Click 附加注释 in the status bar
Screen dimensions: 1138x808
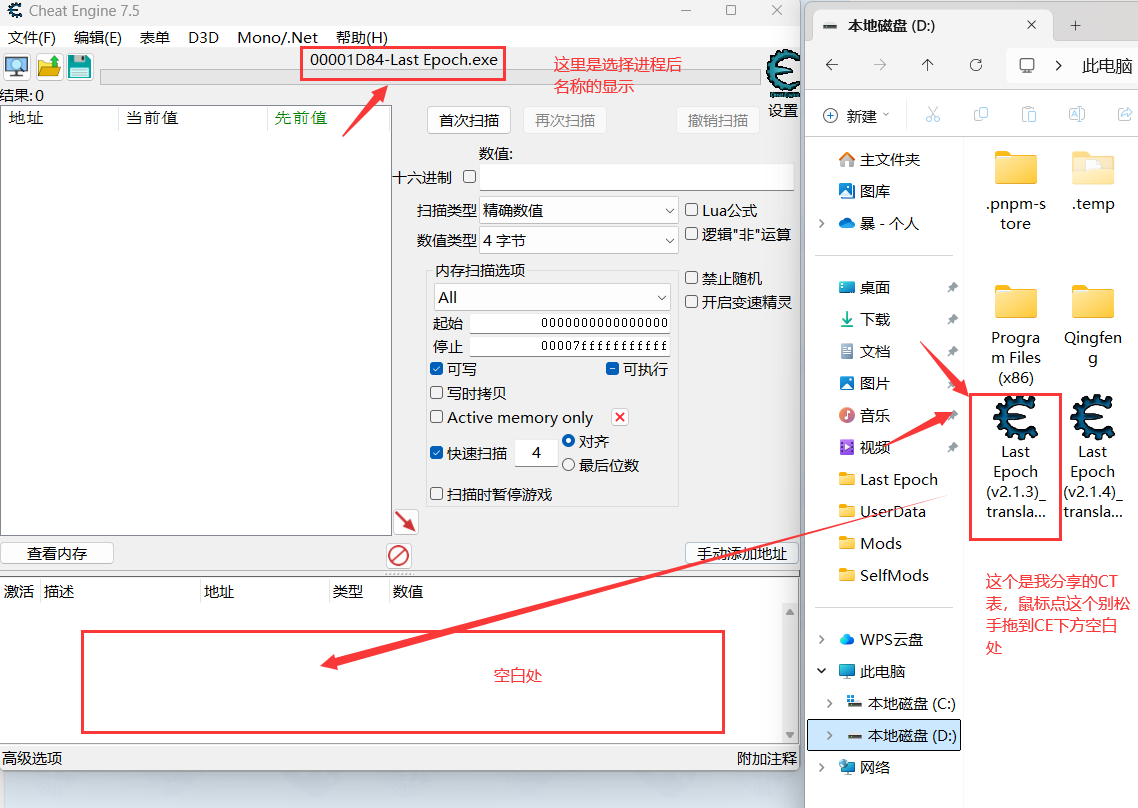(766, 759)
